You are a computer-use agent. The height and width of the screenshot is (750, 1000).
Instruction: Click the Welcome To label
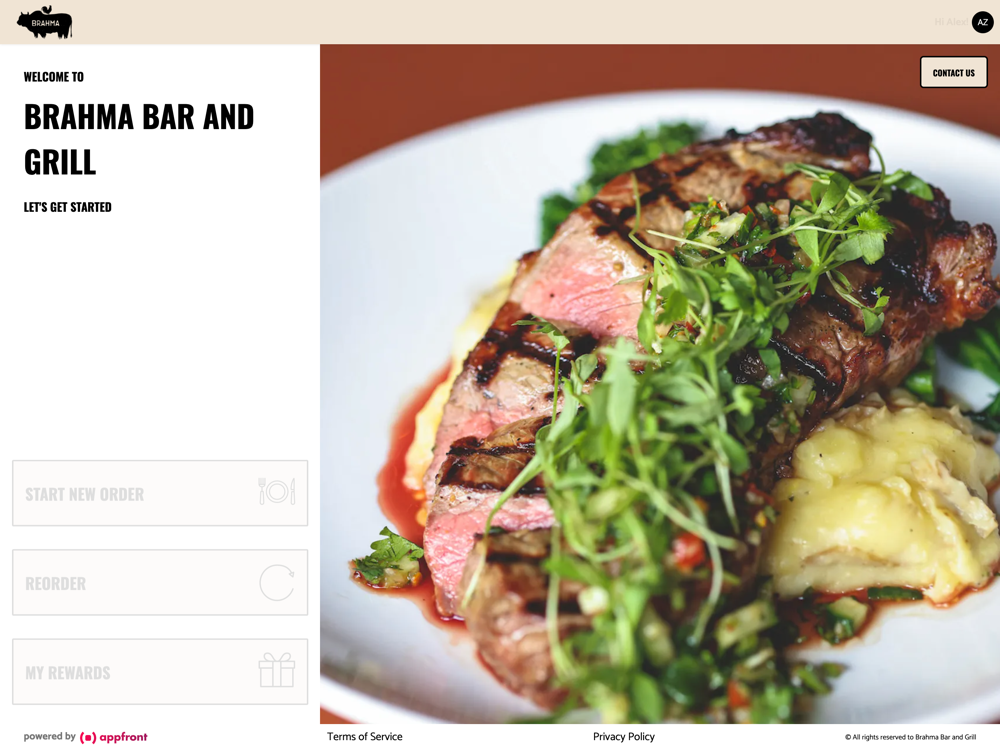54,77
